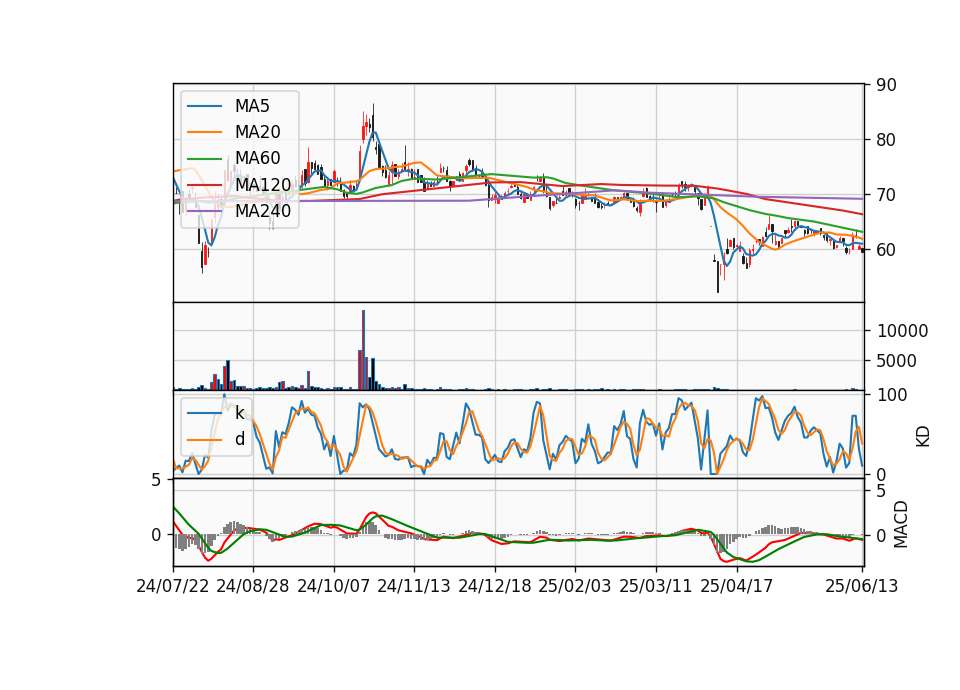
Task: Click the 25/06/13 date tick label
Action: coord(861,586)
